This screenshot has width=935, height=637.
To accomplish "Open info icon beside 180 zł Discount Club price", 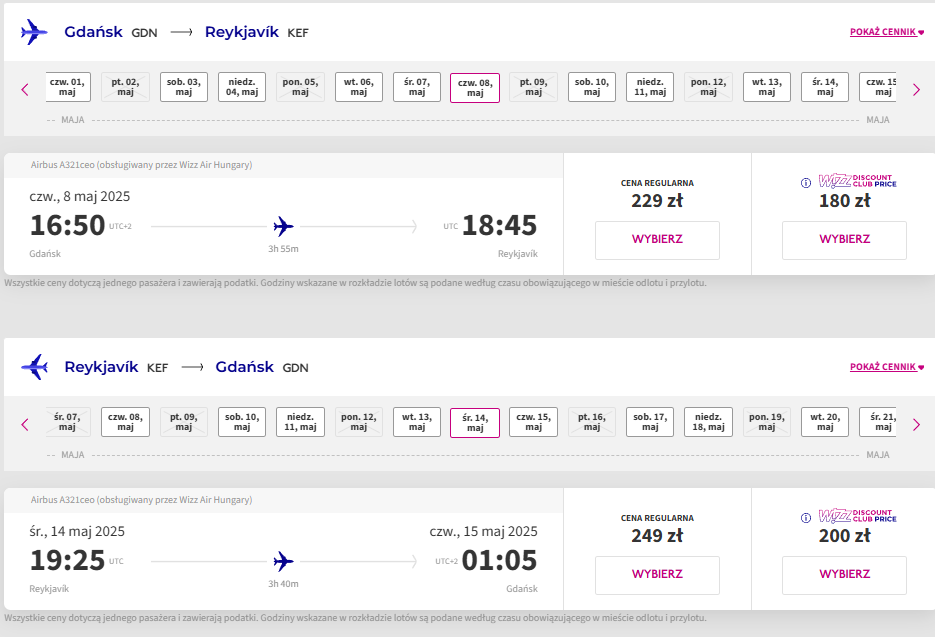I will tap(806, 183).
